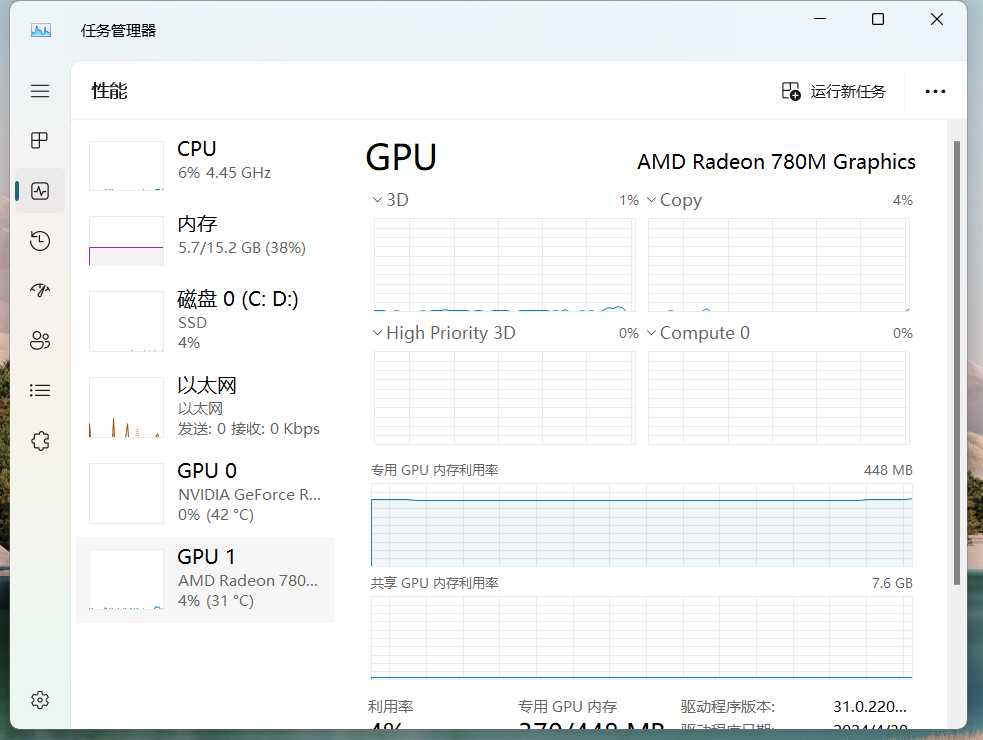Click the 利用率 label
The height and width of the screenshot is (740, 983).
tap(391, 707)
